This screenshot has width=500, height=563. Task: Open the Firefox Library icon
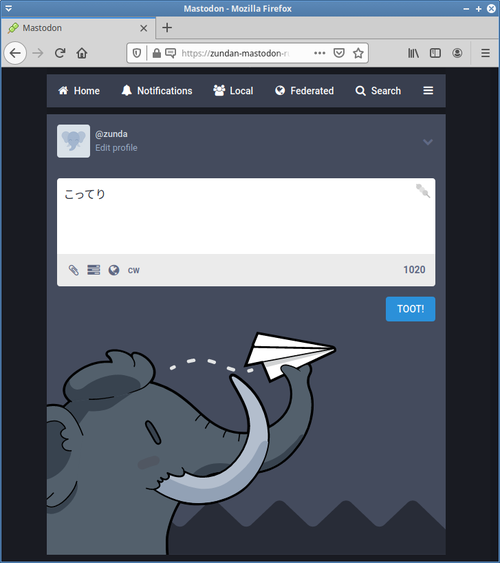[413, 53]
